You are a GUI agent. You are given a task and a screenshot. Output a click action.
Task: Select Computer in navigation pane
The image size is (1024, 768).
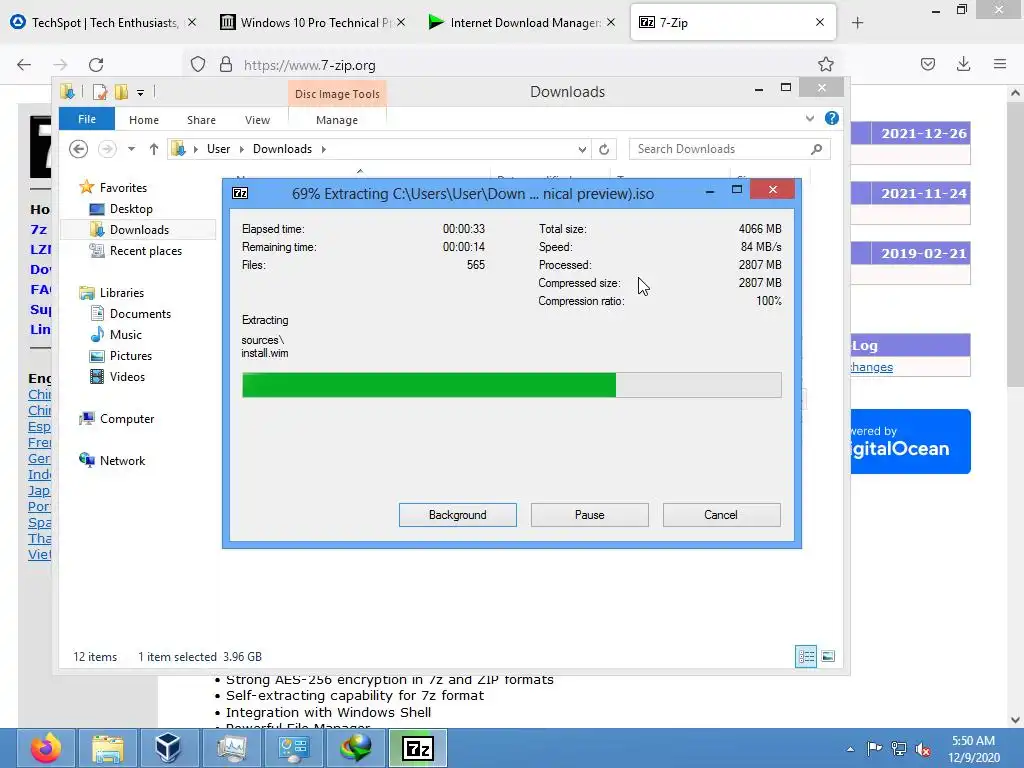click(x=127, y=419)
